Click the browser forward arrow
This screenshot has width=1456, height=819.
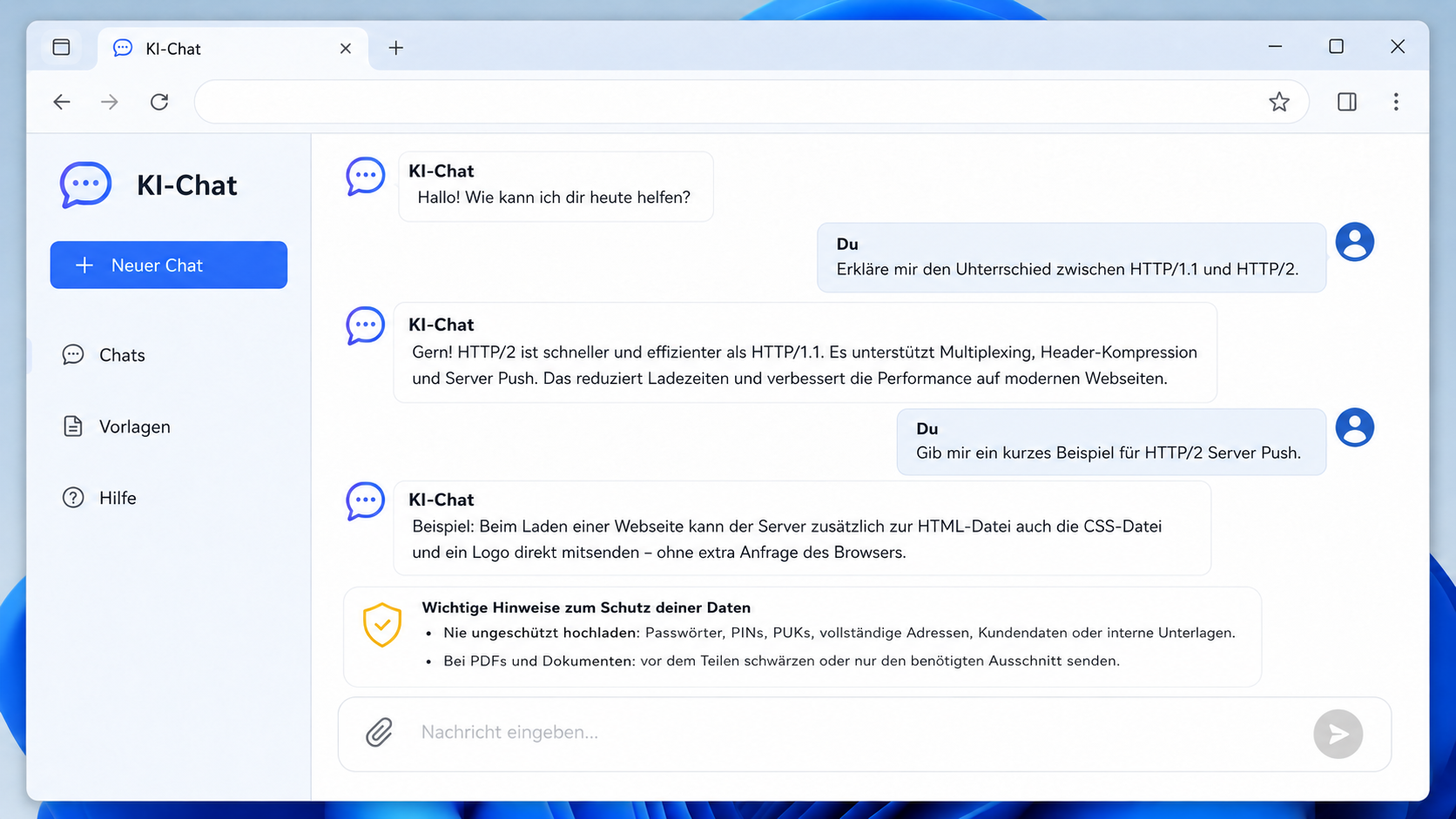[x=110, y=102]
